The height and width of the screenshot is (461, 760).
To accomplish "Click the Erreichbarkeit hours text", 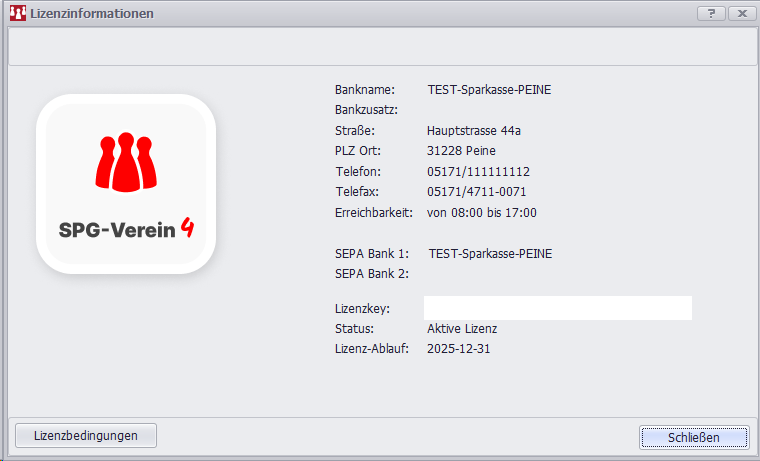I will coord(481,213).
